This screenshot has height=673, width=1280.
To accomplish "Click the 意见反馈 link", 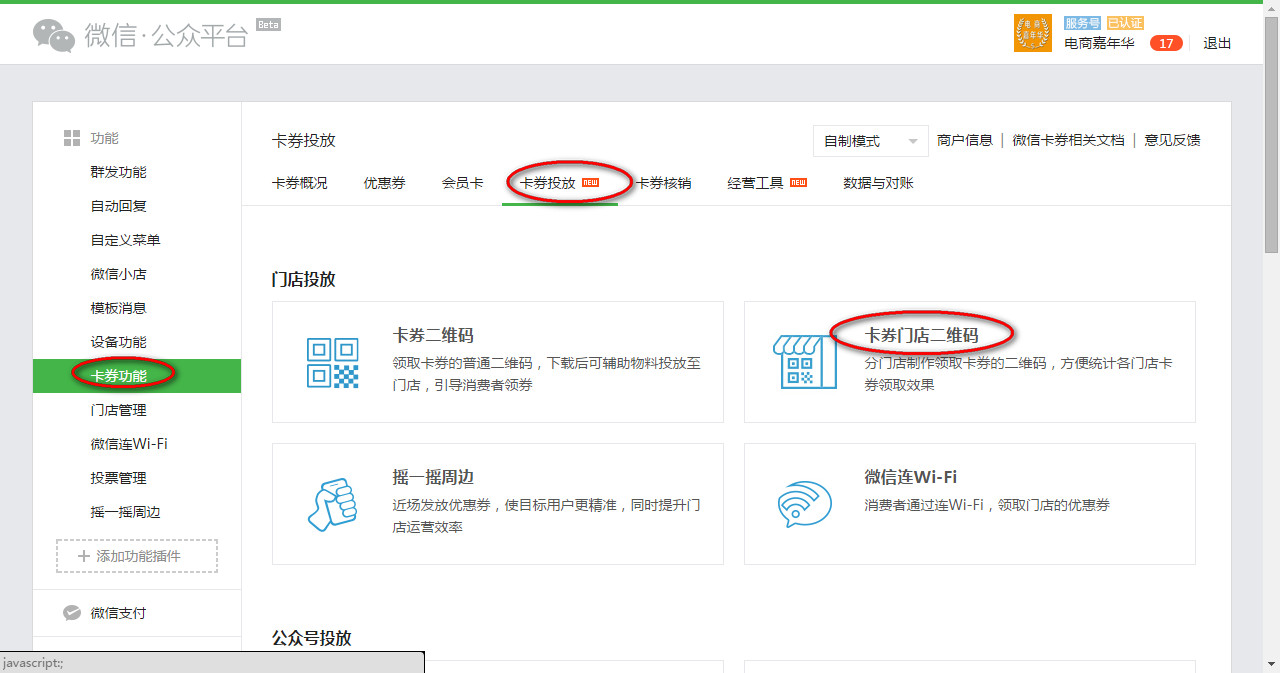I will coord(1172,141).
